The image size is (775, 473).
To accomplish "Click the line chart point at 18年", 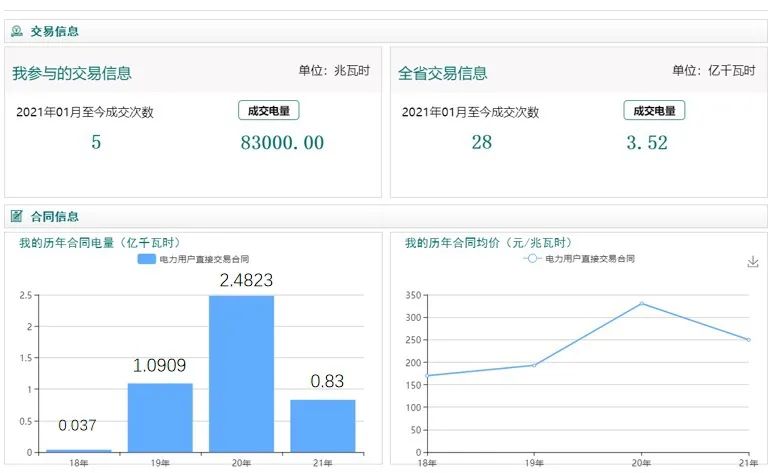I will pos(427,376).
